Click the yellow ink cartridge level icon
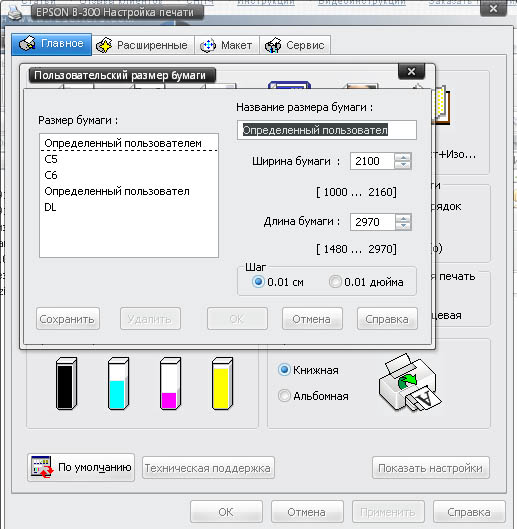517x529 pixels. coord(222,383)
